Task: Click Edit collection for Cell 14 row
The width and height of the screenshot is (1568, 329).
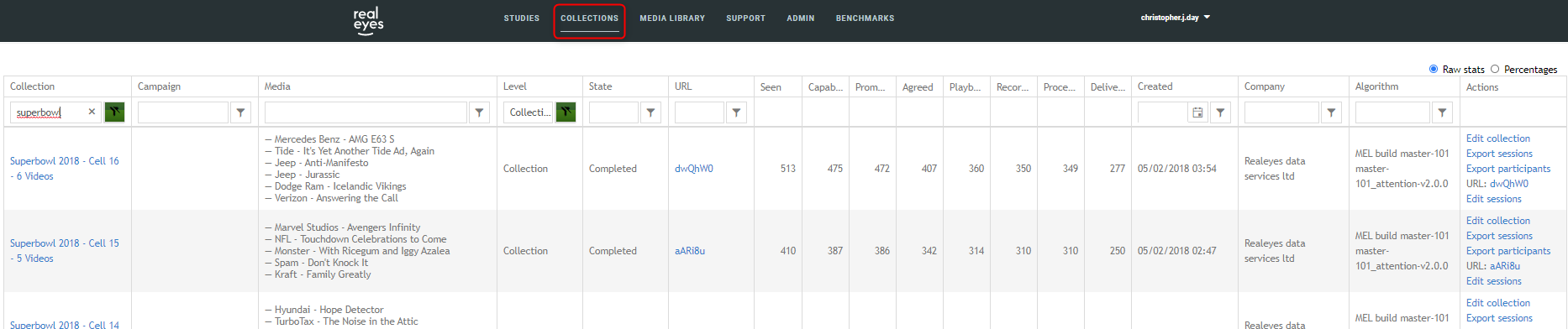Action: point(1498,303)
